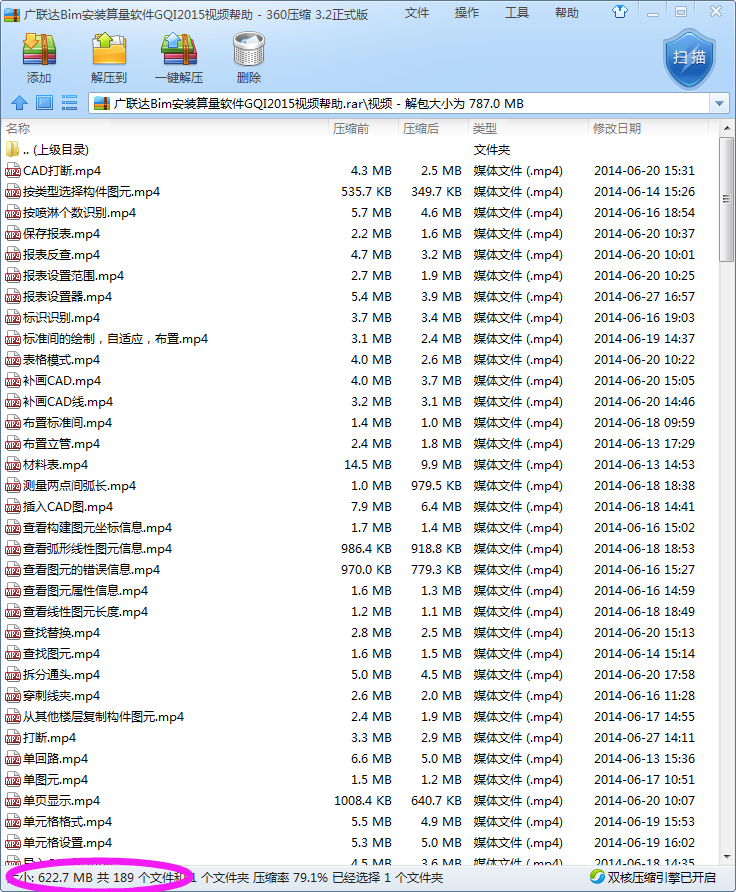736x892 pixels.
Task: Select the 插入CAD图.mp4 file icon
Action: 13,506
